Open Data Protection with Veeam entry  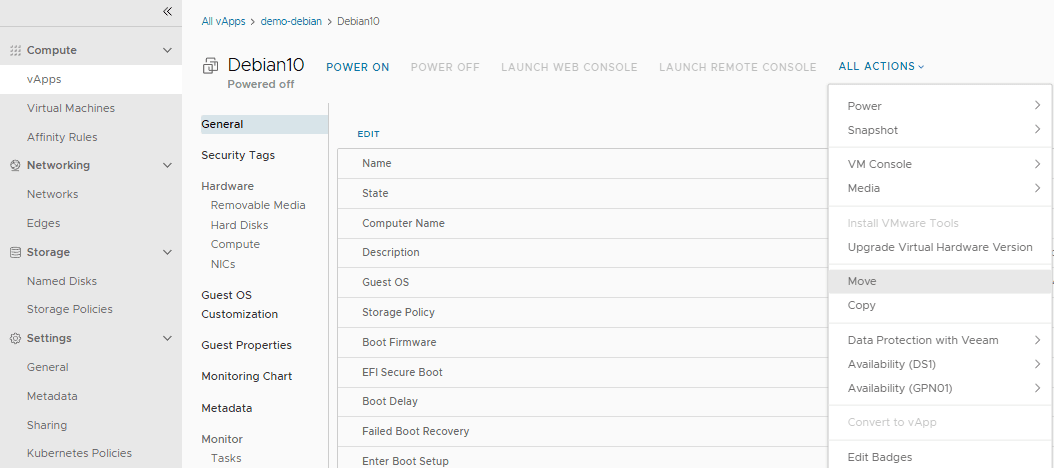pyautogui.click(x=940, y=340)
